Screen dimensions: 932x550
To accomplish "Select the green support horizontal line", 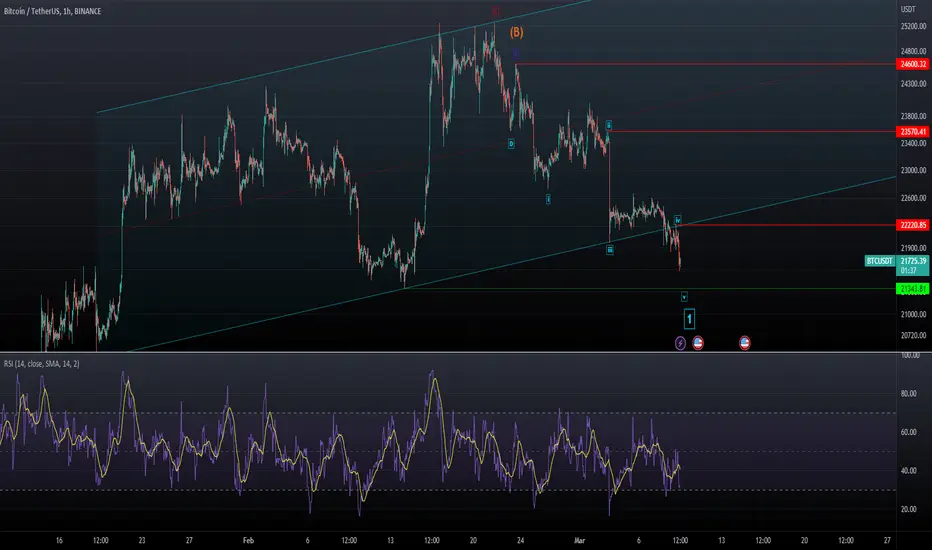I will pyautogui.click(x=648, y=289).
